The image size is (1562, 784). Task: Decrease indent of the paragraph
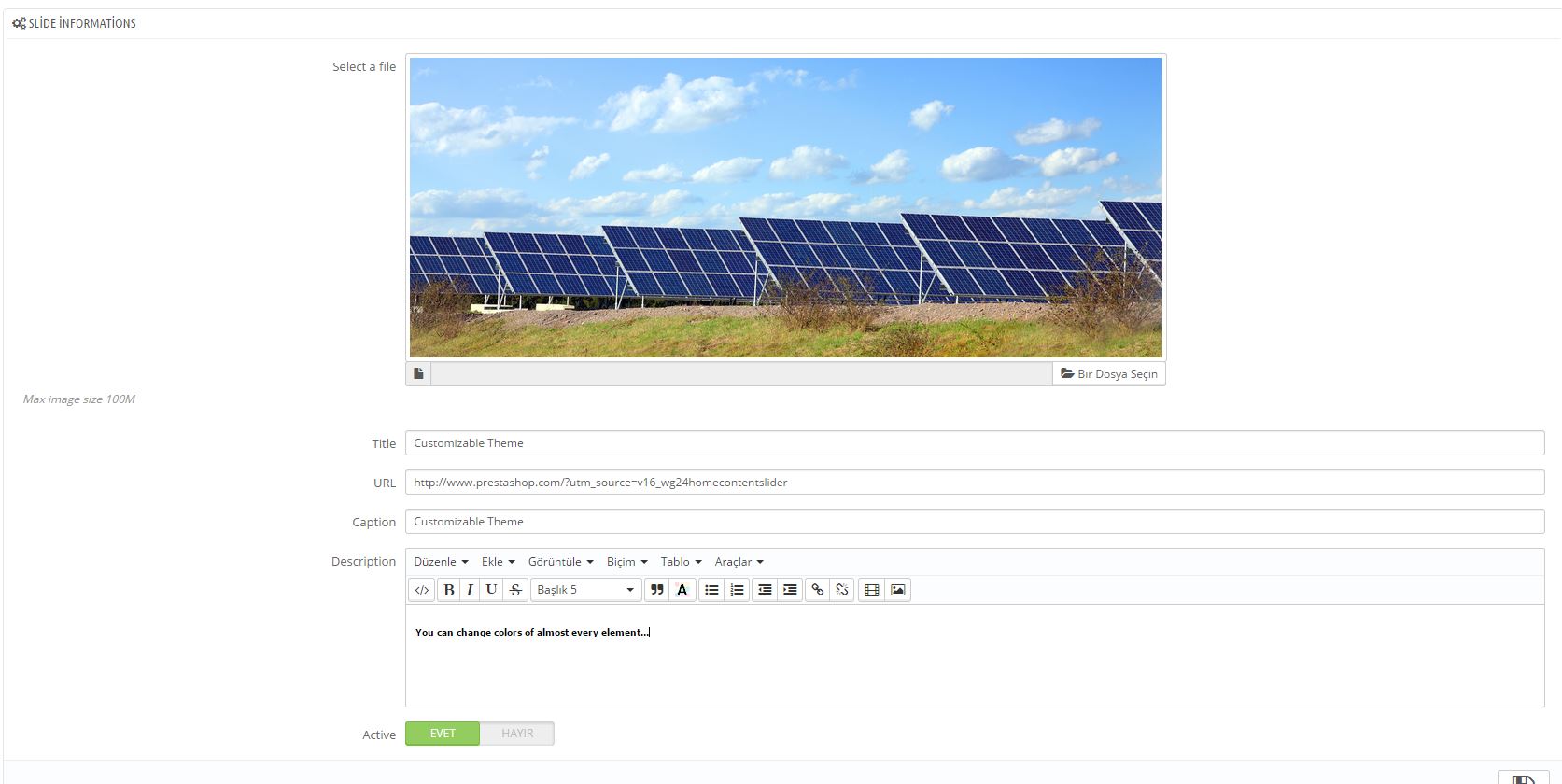coord(765,590)
